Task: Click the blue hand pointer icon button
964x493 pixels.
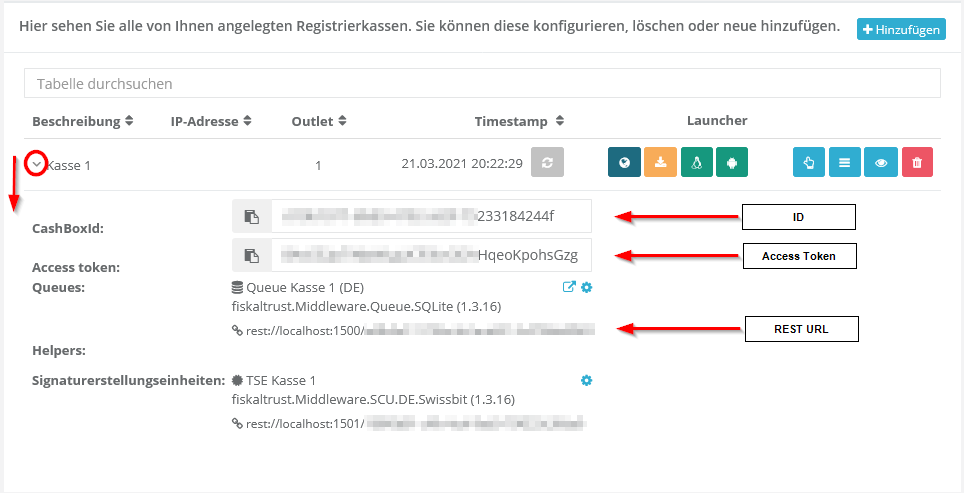Action: 809,163
